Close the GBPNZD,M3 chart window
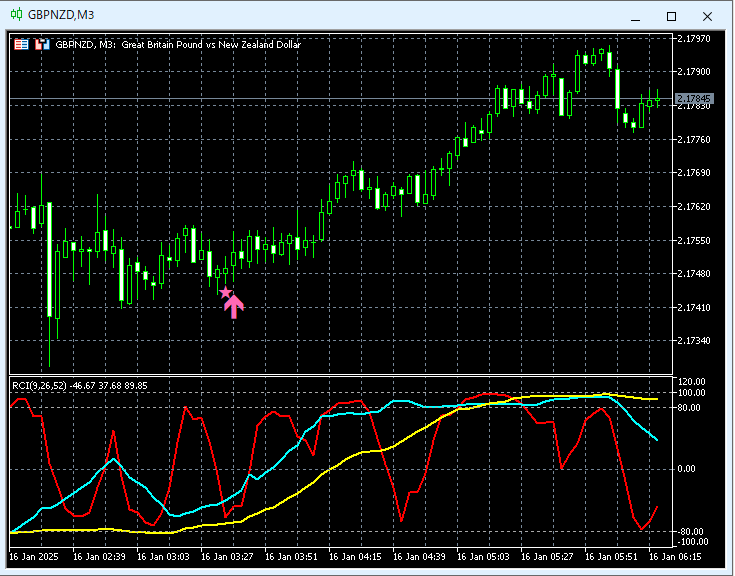The width and height of the screenshot is (735, 576). pos(707,17)
